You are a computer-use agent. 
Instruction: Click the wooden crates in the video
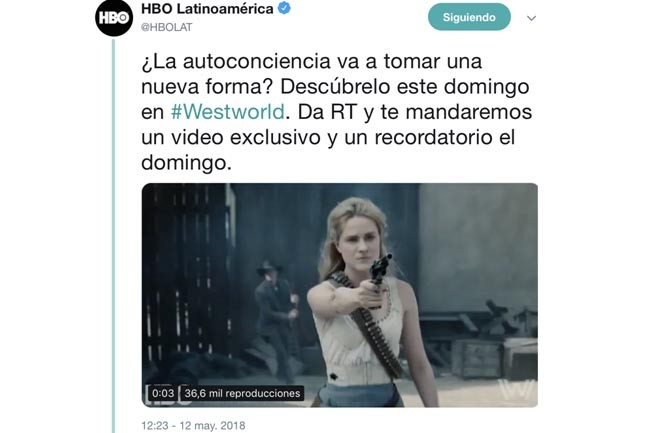point(493,356)
